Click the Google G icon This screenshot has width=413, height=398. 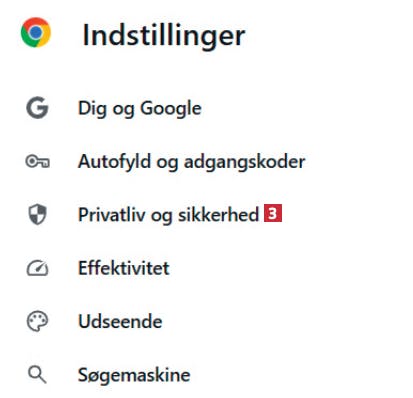coord(37,108)
